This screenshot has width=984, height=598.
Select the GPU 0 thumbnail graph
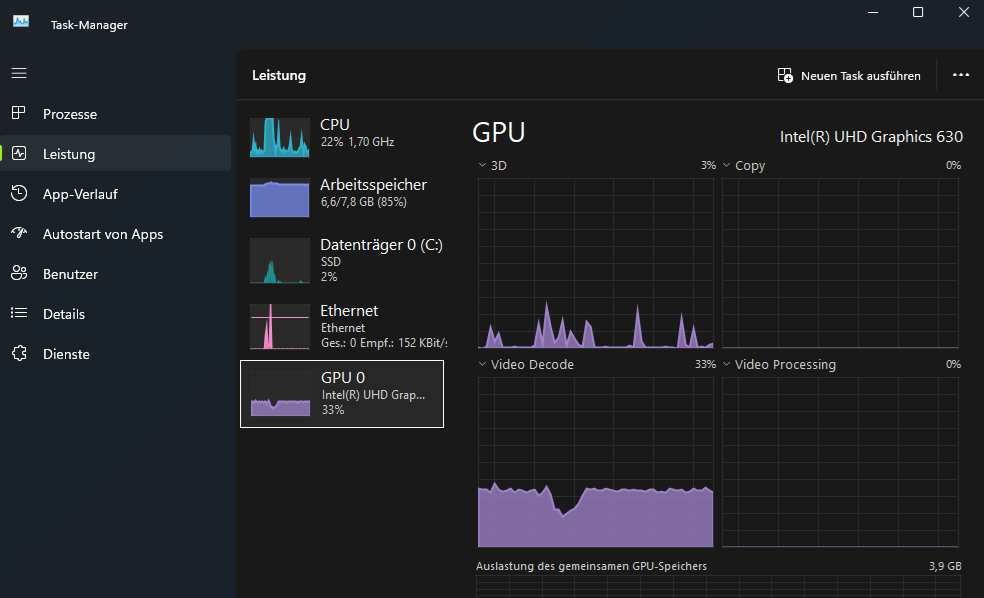pyautogui.click(x=281, y=393)
